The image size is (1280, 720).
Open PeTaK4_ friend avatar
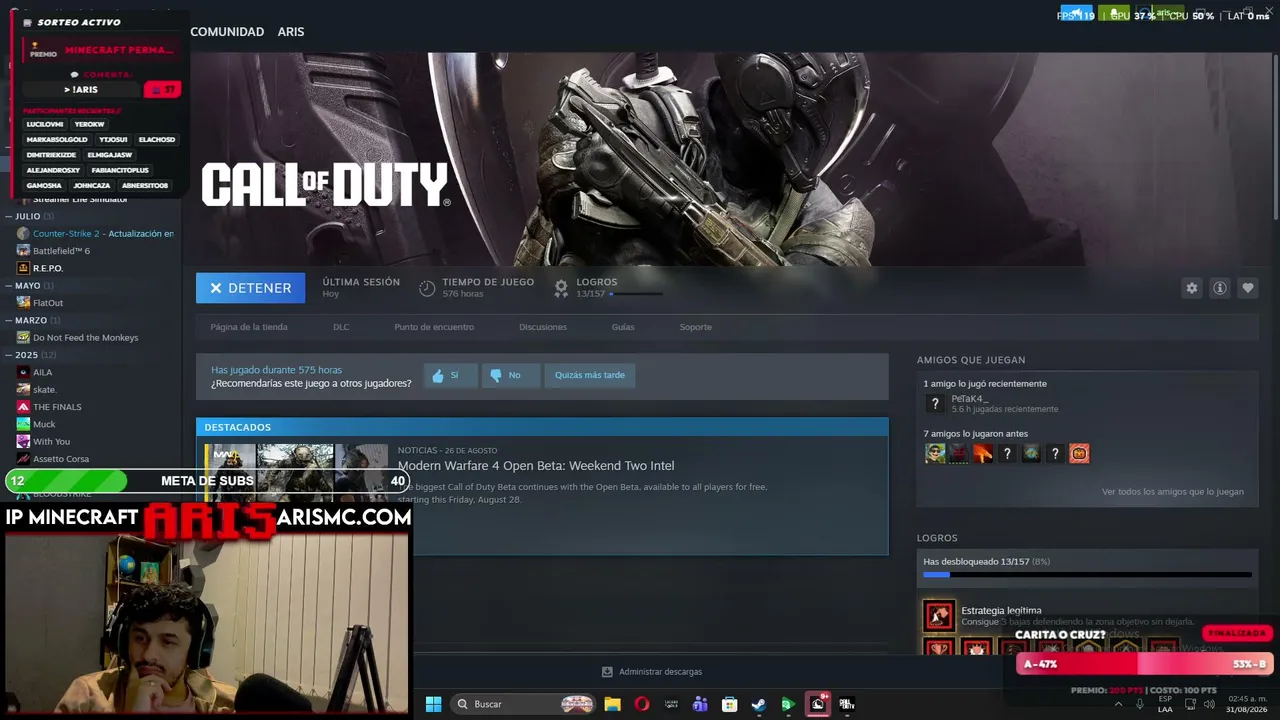click(x=935, y=403)
